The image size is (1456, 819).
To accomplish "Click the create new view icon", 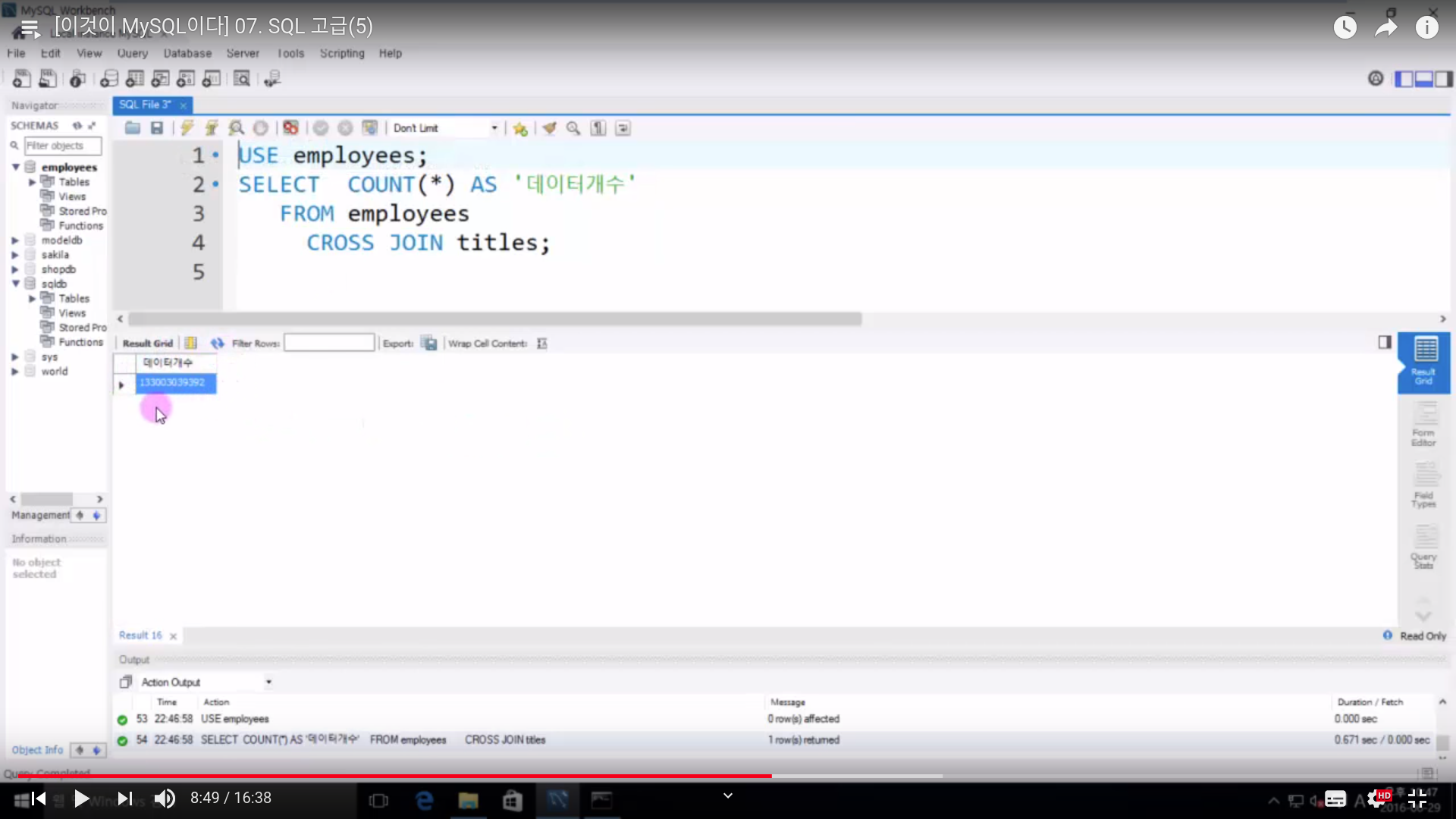I will tap(160, 78).
